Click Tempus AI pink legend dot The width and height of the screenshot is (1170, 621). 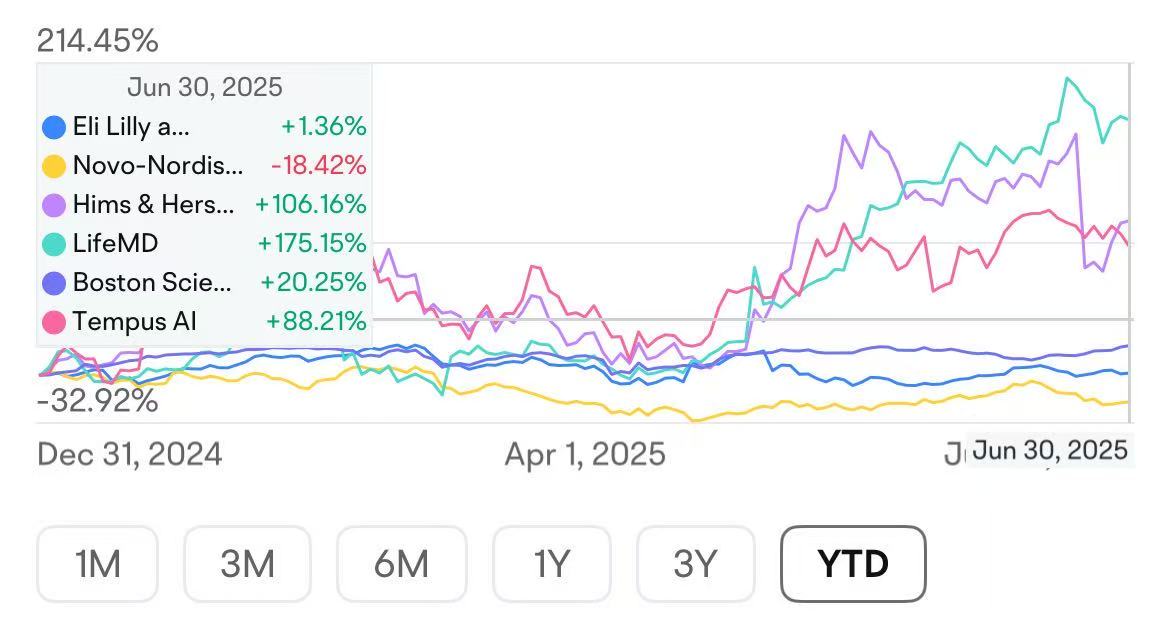(54, 322)
